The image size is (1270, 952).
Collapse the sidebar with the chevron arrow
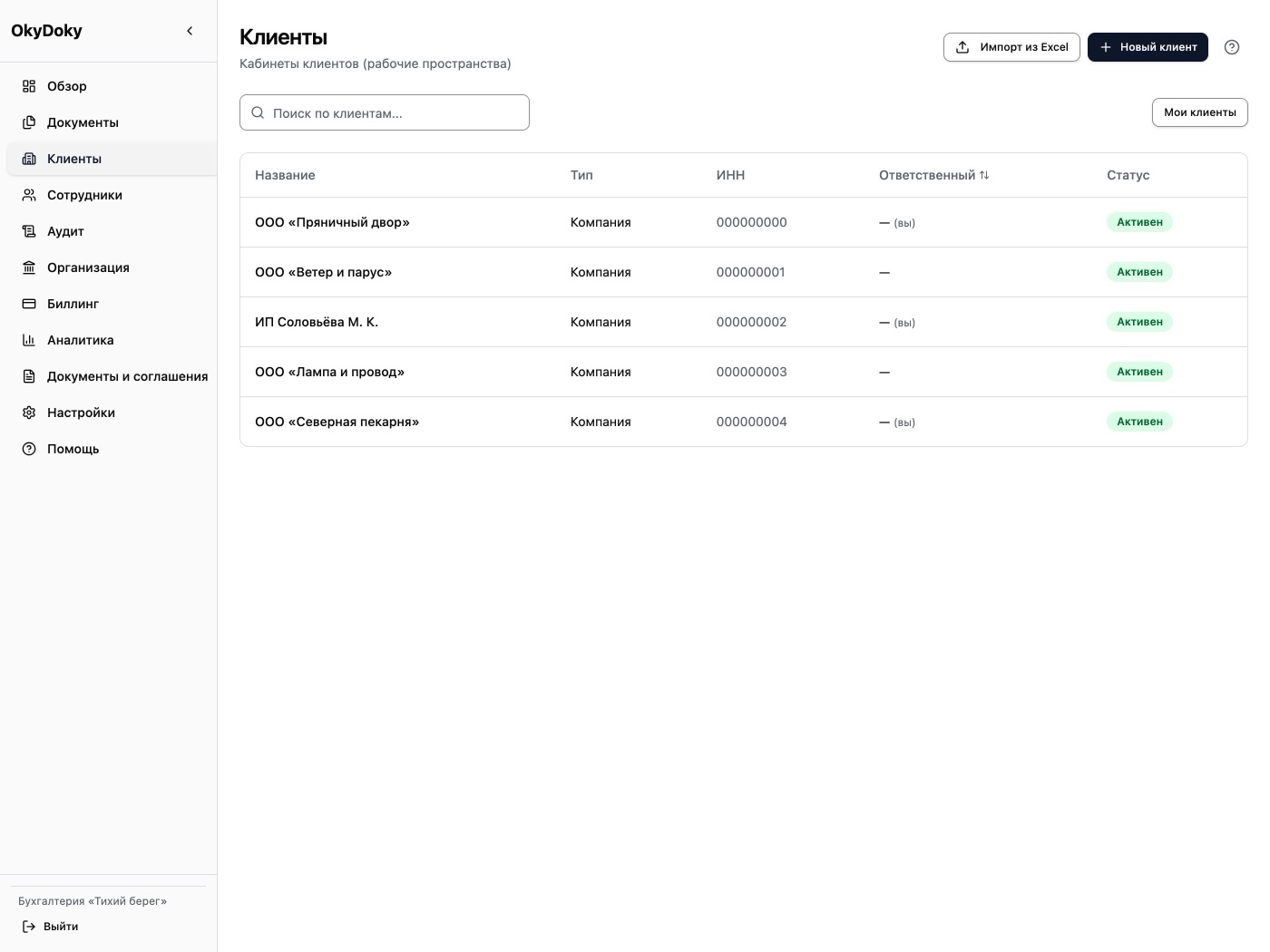click(190, 31)
